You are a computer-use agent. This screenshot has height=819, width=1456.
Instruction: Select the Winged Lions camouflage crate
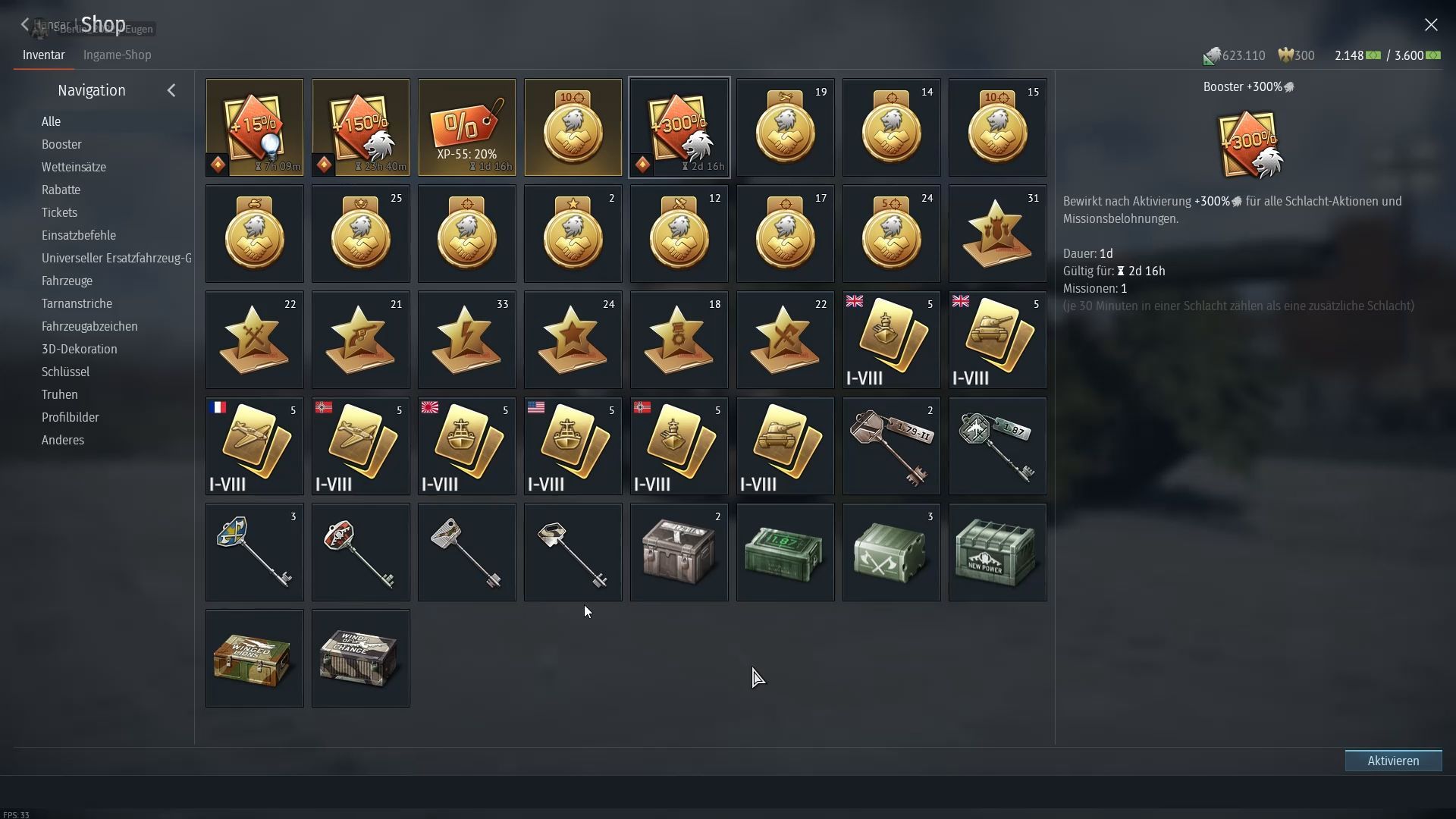pos(254,658)
